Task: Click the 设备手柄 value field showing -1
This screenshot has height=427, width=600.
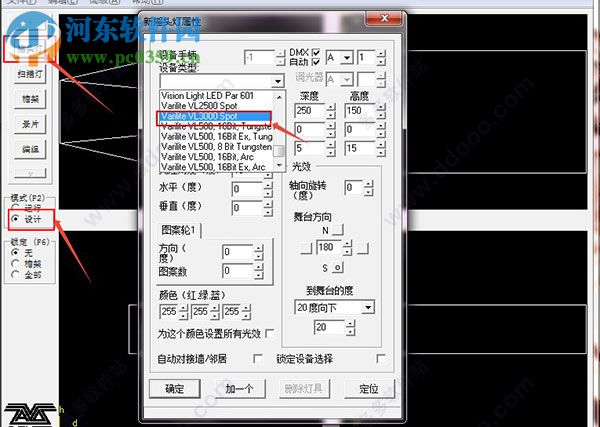Action: point(260,58)
